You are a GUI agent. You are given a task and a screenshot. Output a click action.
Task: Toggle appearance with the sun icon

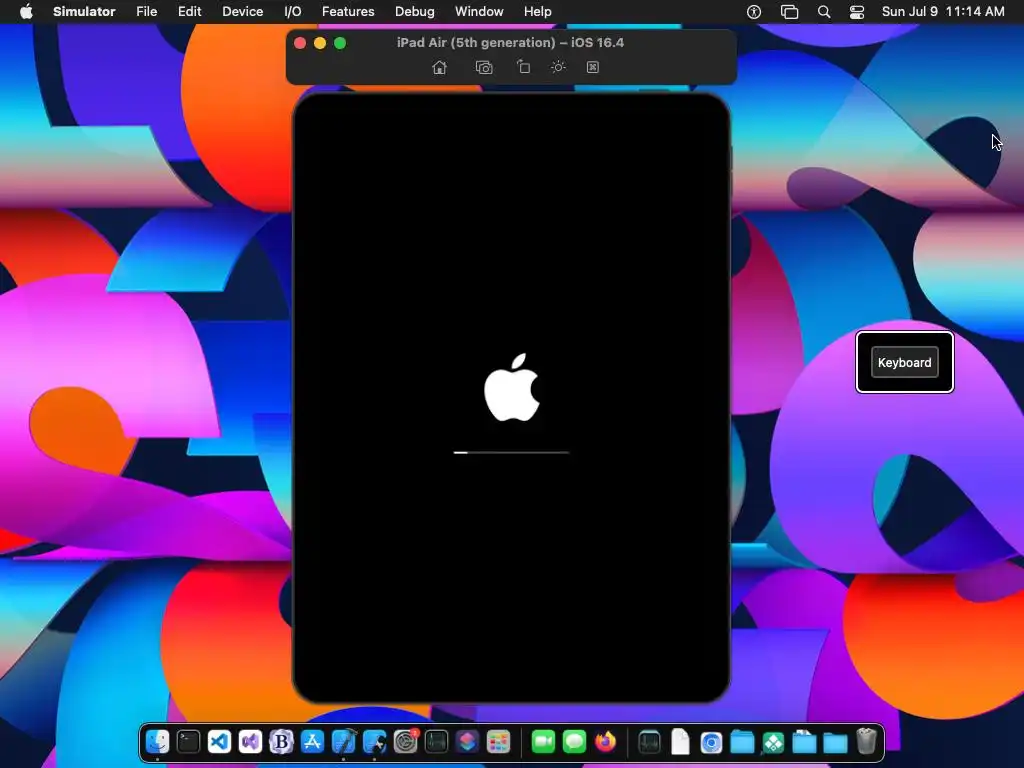click(558, 67)
